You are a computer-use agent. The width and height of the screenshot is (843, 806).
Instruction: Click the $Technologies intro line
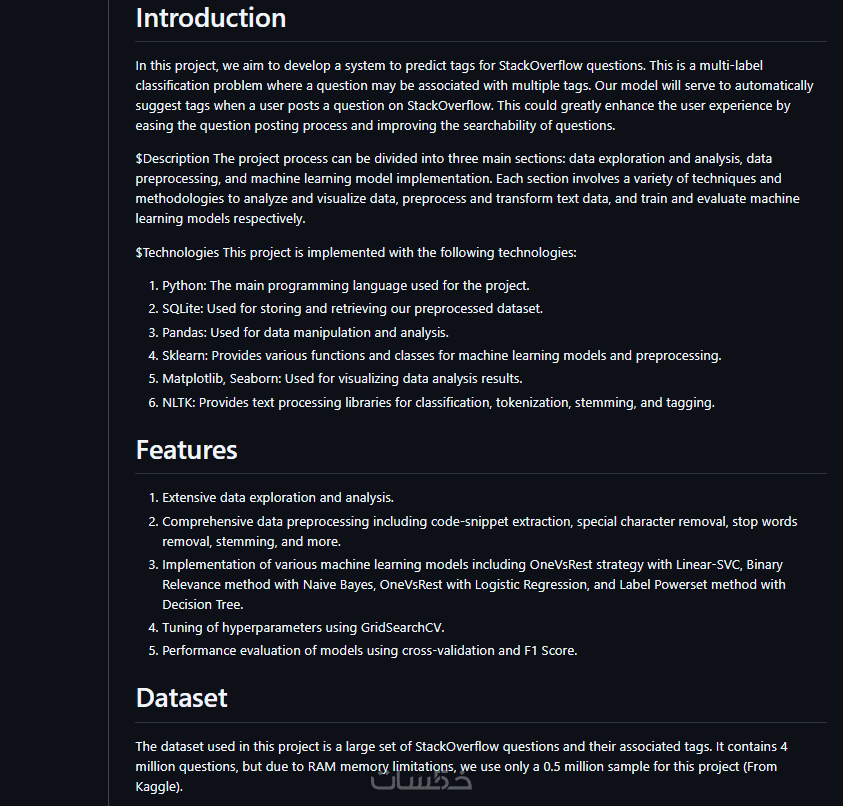[x=355, y=252]
